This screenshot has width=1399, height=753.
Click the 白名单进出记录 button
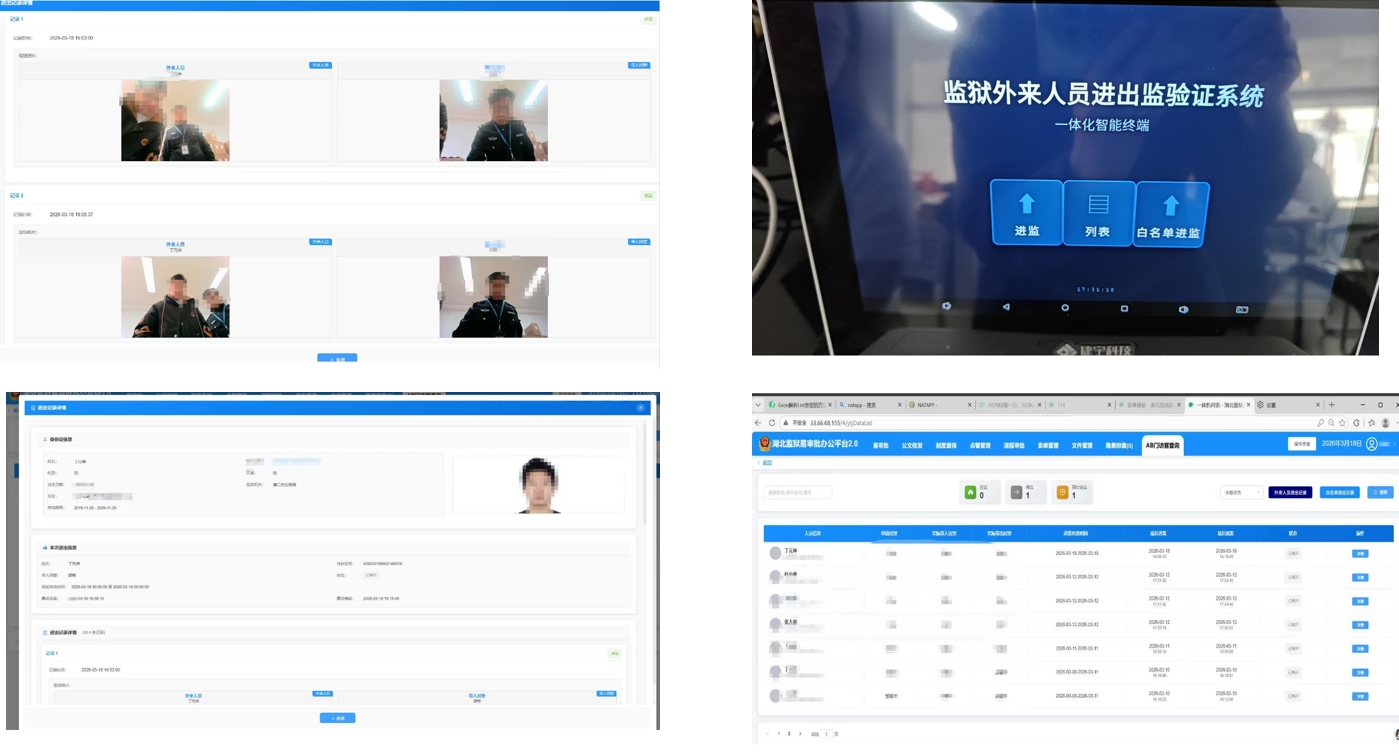[x=1340, y=492]
